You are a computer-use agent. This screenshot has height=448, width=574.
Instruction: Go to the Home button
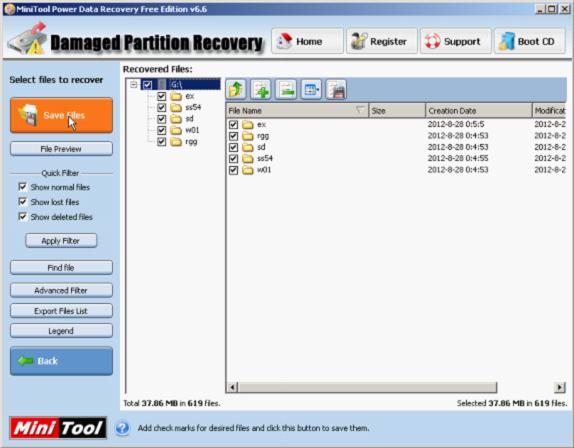(x=308, y=41)
